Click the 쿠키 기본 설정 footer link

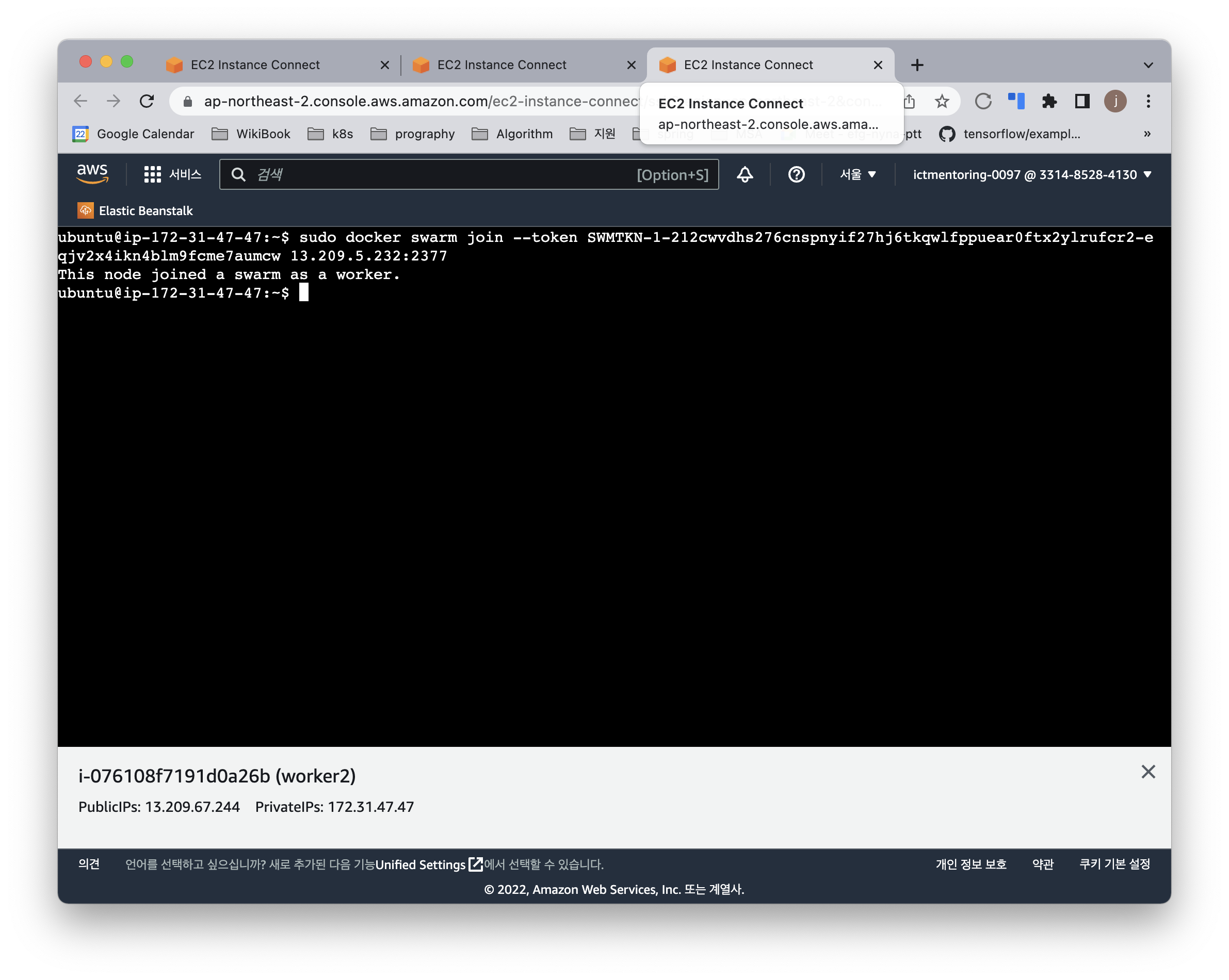point(1114,864)
